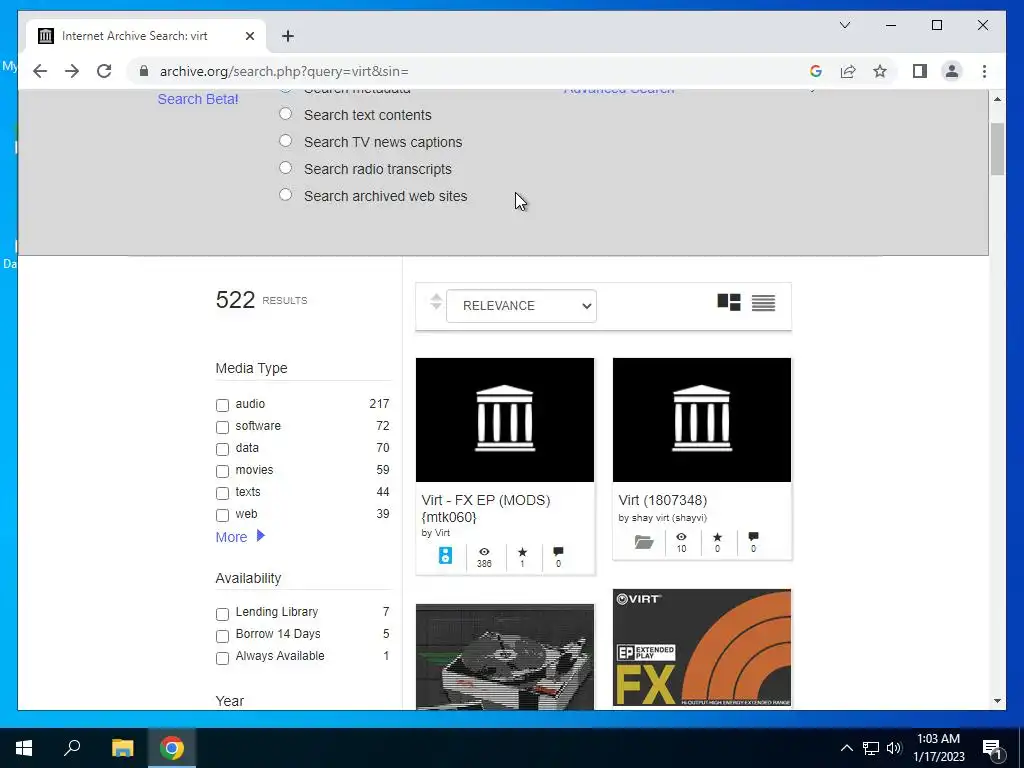Reload the archive.org page
Viewport: 1024px width, 768px height.
pyautogui.click(x=104, y=71)
